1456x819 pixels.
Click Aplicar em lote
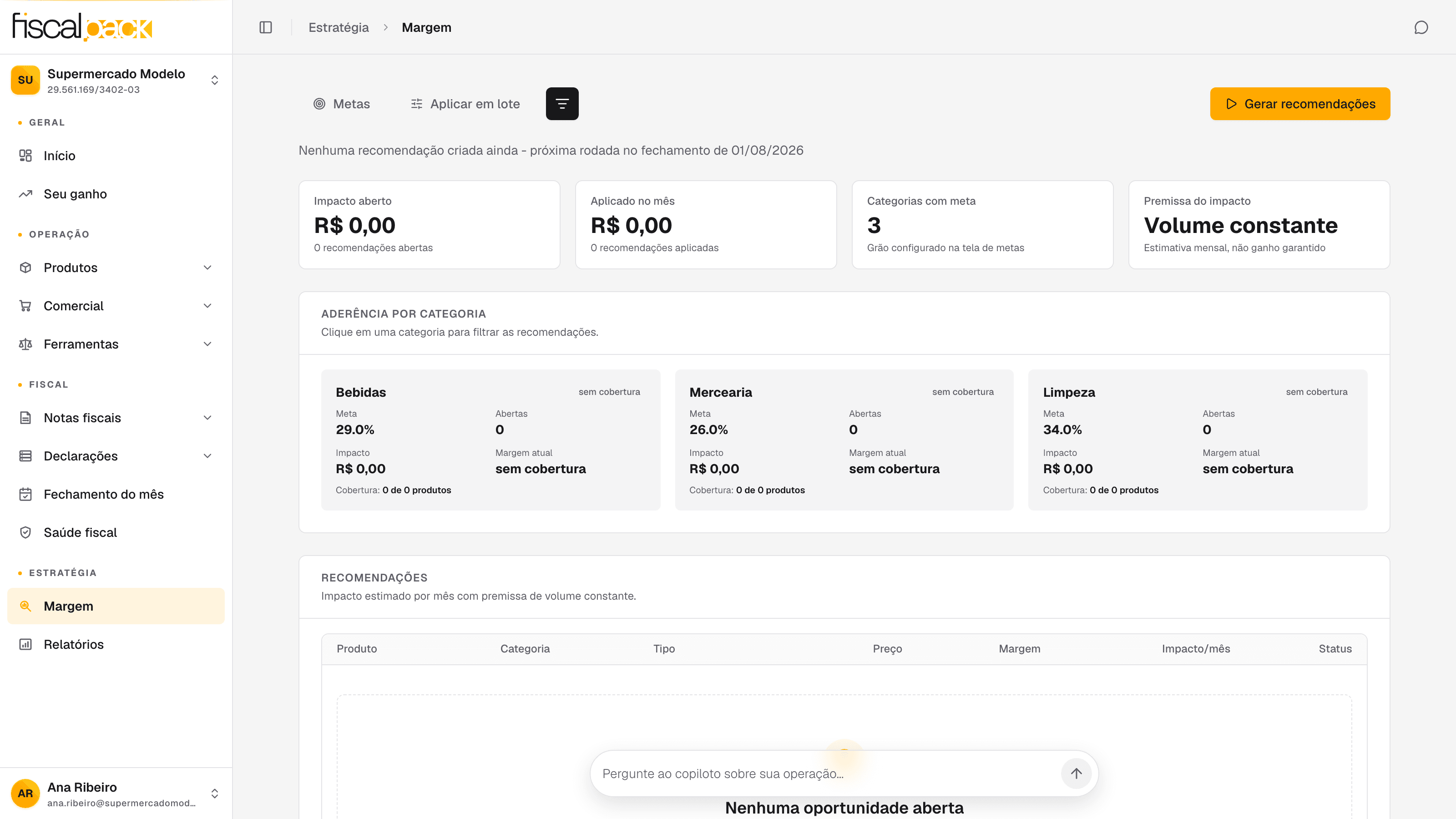point(465,103)
